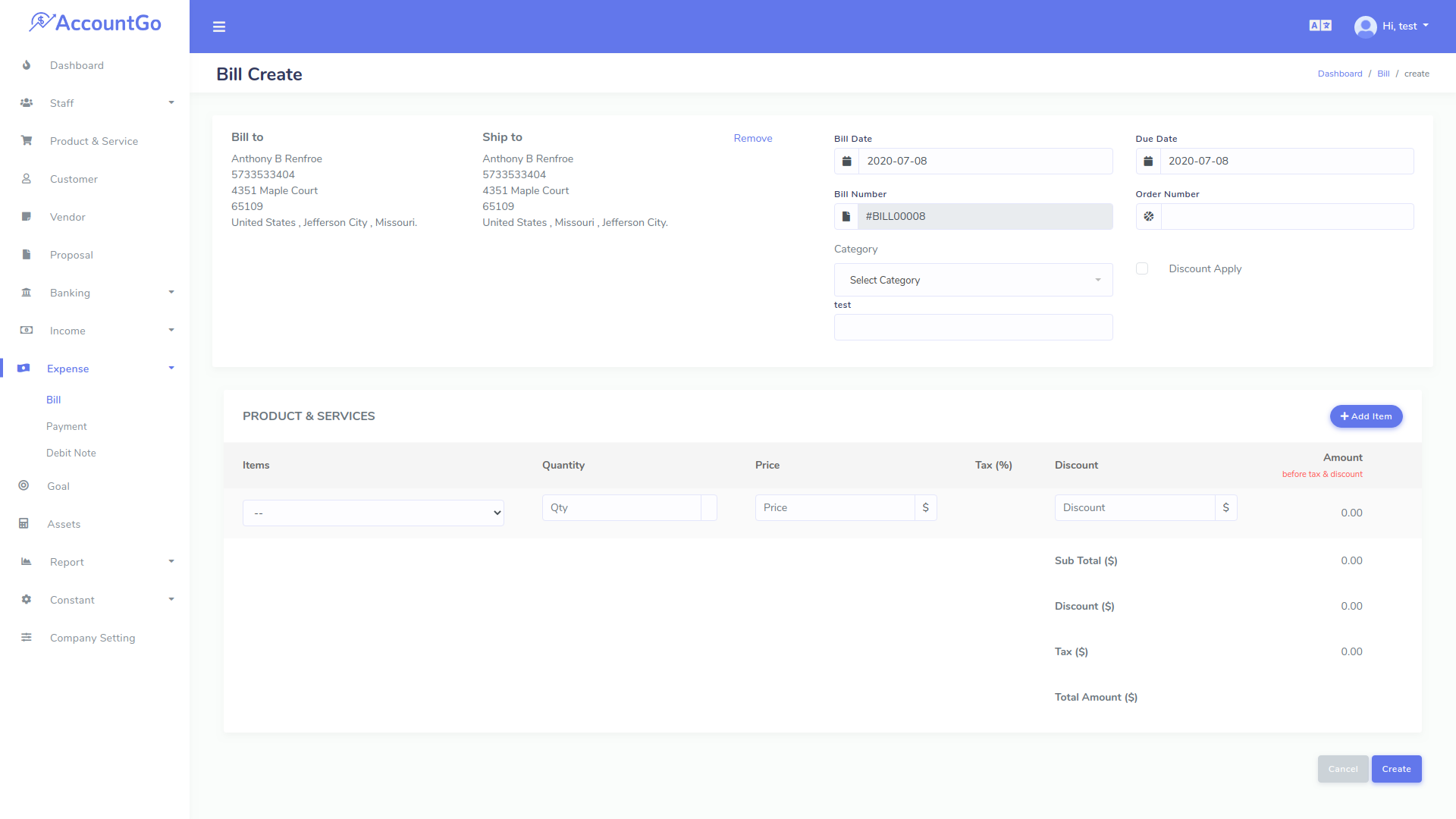Select the Vendor icon in sidebar
Image resolution: width=1456 pixels, height=819 pixels.
27,217
